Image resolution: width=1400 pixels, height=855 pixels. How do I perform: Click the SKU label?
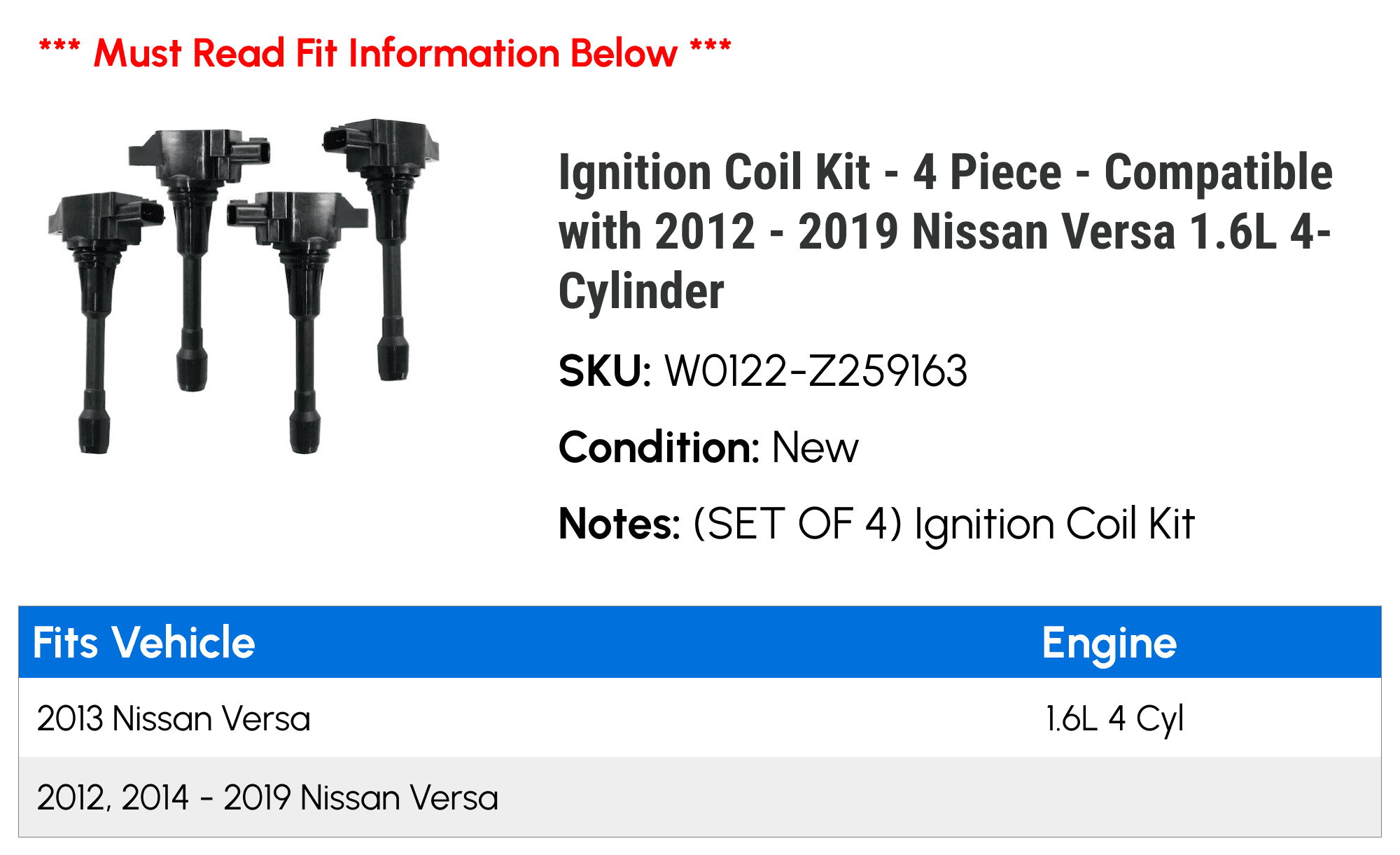pyautogui.click(x=605, y=370)
